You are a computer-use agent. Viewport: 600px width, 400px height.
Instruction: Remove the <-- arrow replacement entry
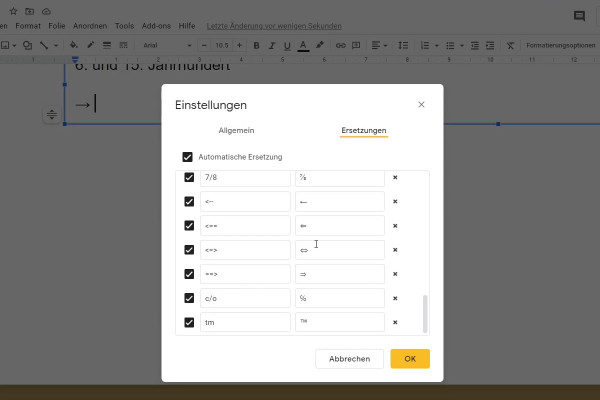(395, 202)
